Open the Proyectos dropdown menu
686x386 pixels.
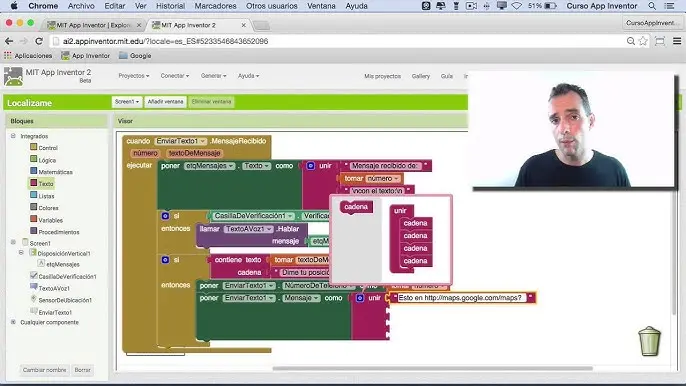(x=133, y=76)
